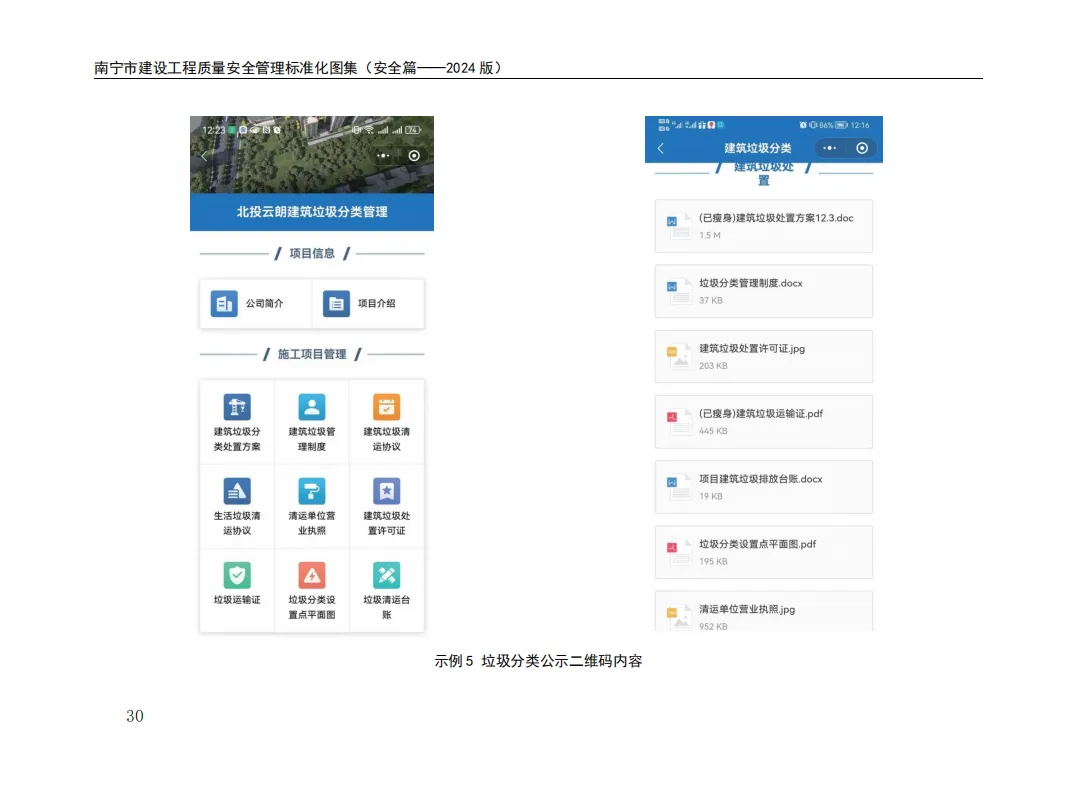Go back from 建筑垃圾分类 page
Viewport: 1077px width, 794px height.
pos(661,148)
